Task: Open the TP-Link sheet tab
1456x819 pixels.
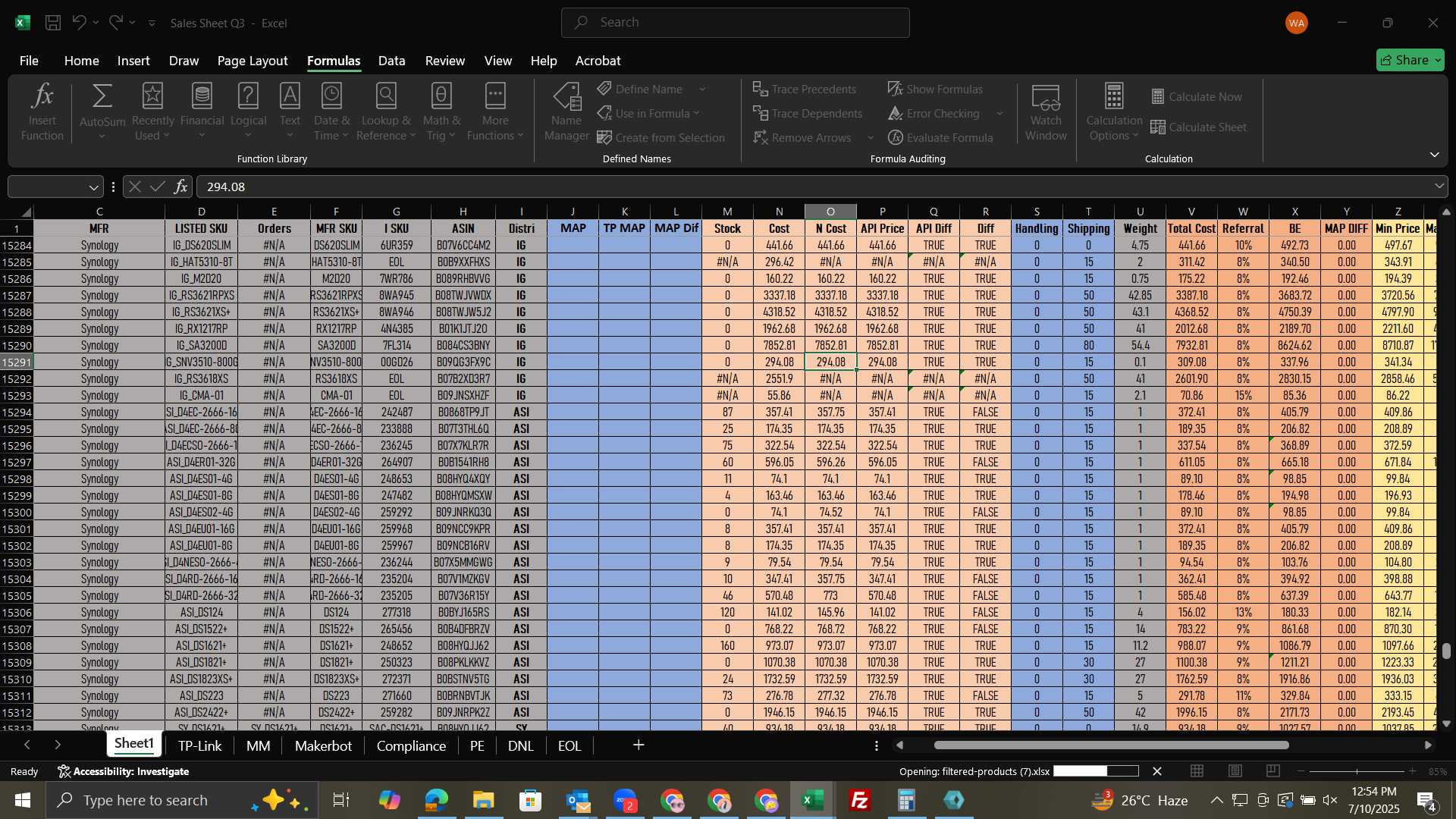Action: pyautogui.click(x=199, y=745)
